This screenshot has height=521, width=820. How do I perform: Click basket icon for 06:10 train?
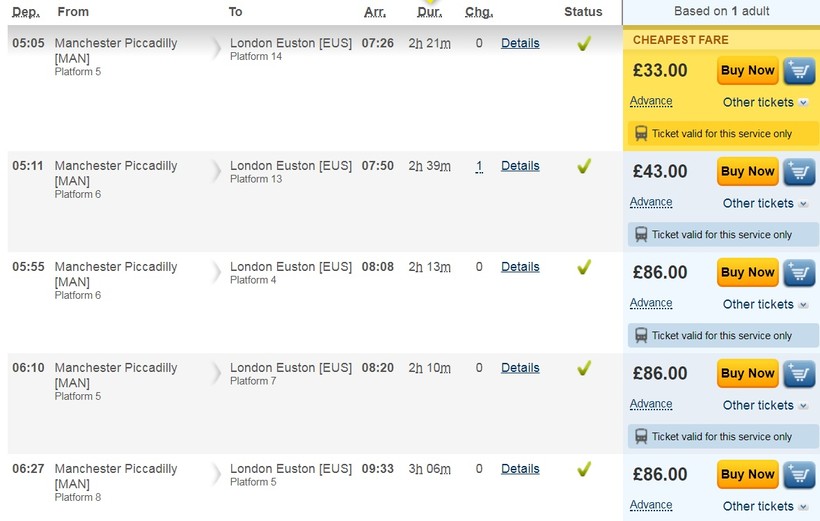click(x=799, y=374)
